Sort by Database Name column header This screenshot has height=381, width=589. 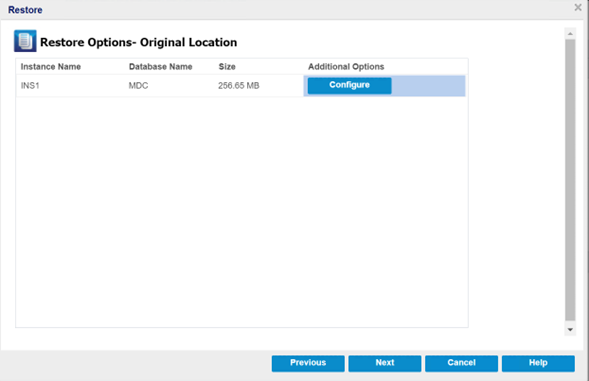pos(160,67)
